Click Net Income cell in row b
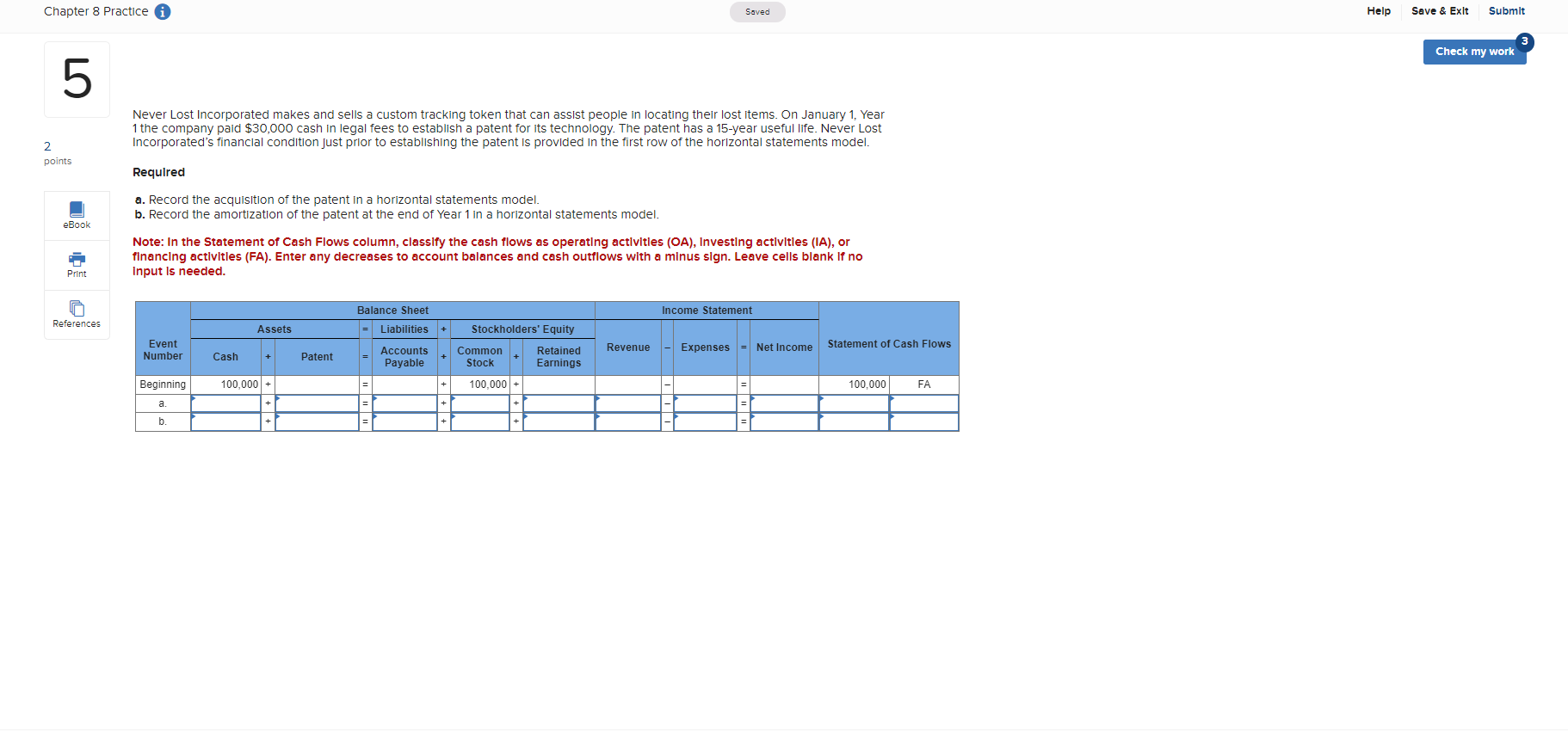The width and height of the screenshot is (1568, 732). pos(784,421)
